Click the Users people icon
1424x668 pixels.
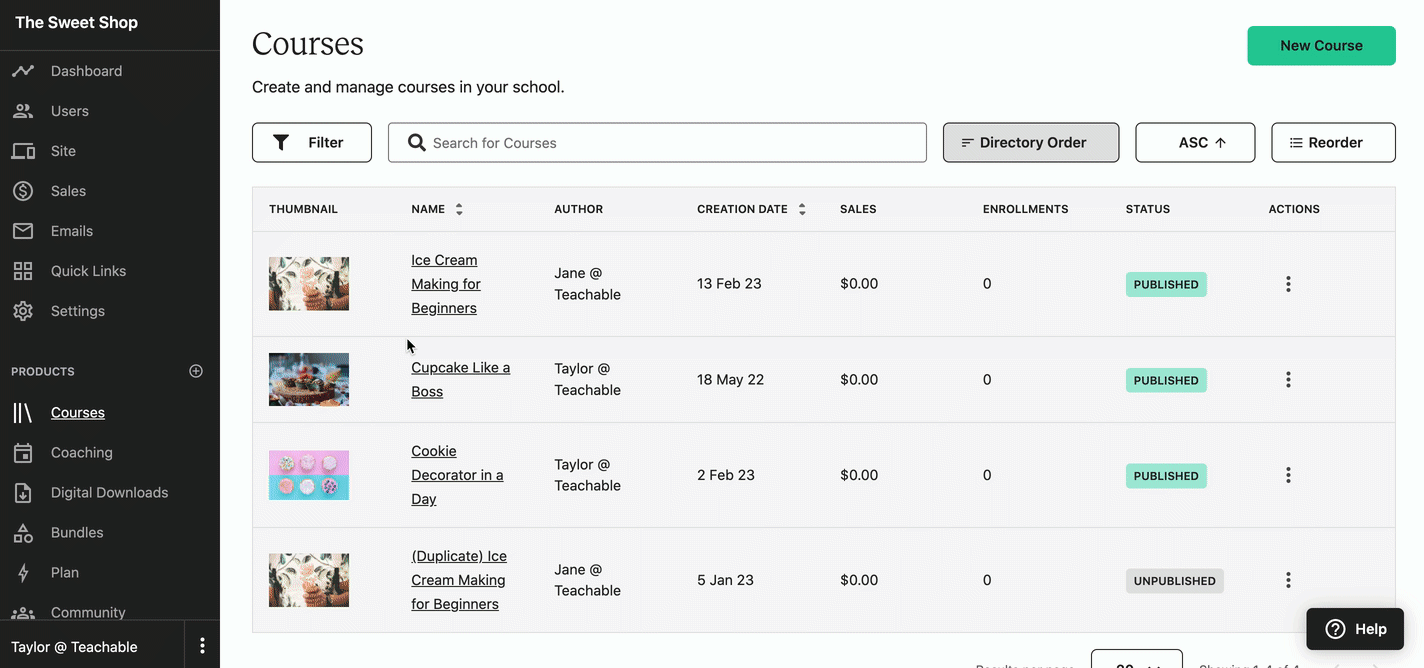point(23,111)
